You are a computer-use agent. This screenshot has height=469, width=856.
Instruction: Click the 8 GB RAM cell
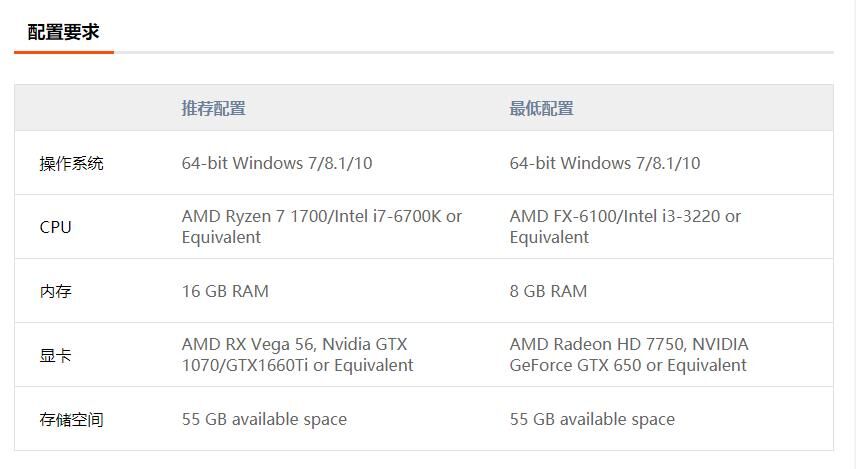pyautogui.click(x=548, y=291)
